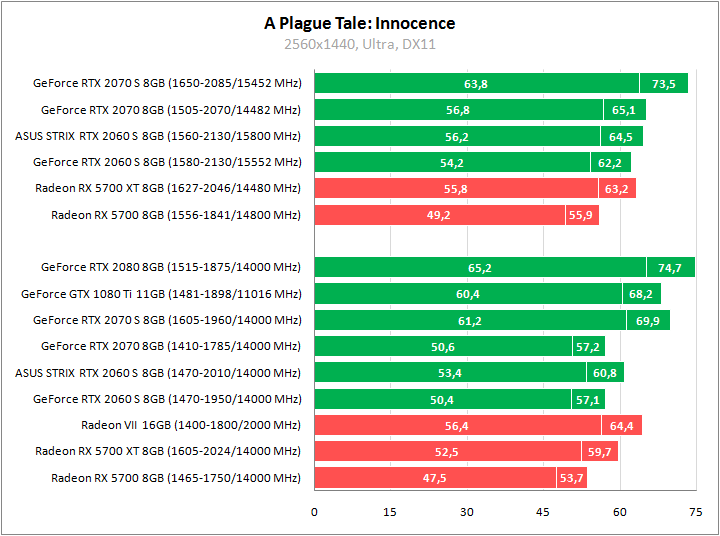720x536 pixels.
Task: Click the 15 tick on the x-axis
Action: (x=390, y=513)
